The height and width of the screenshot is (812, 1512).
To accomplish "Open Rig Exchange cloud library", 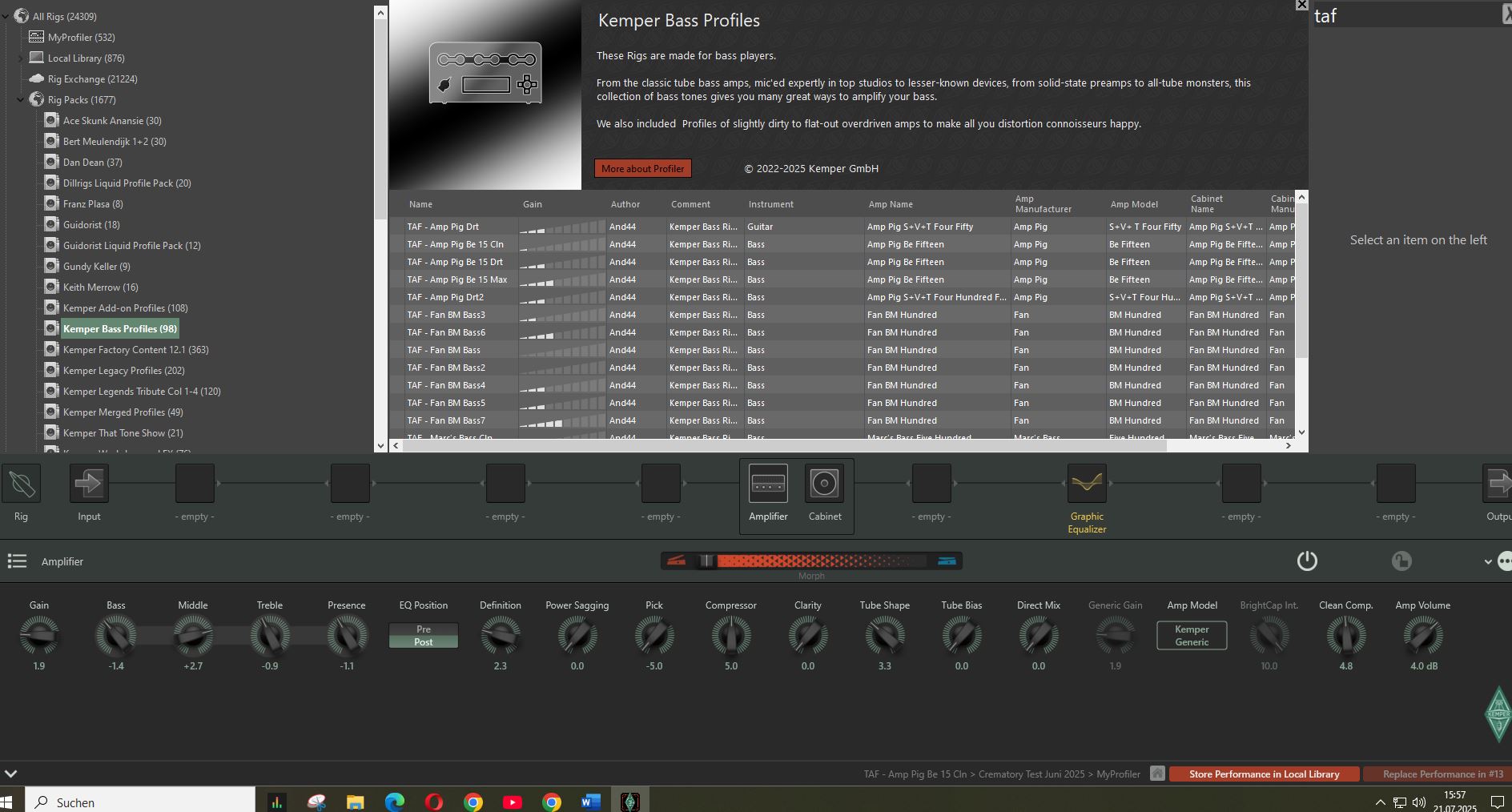I will [92, 78].
